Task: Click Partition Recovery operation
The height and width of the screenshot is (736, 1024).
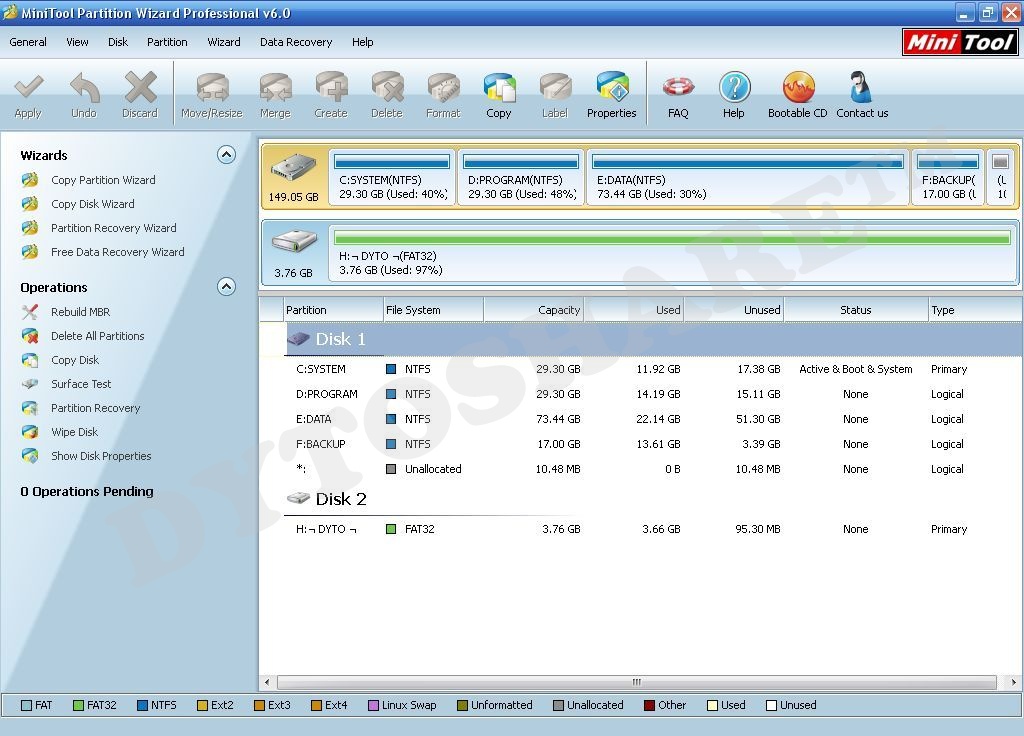Action: 95,408
